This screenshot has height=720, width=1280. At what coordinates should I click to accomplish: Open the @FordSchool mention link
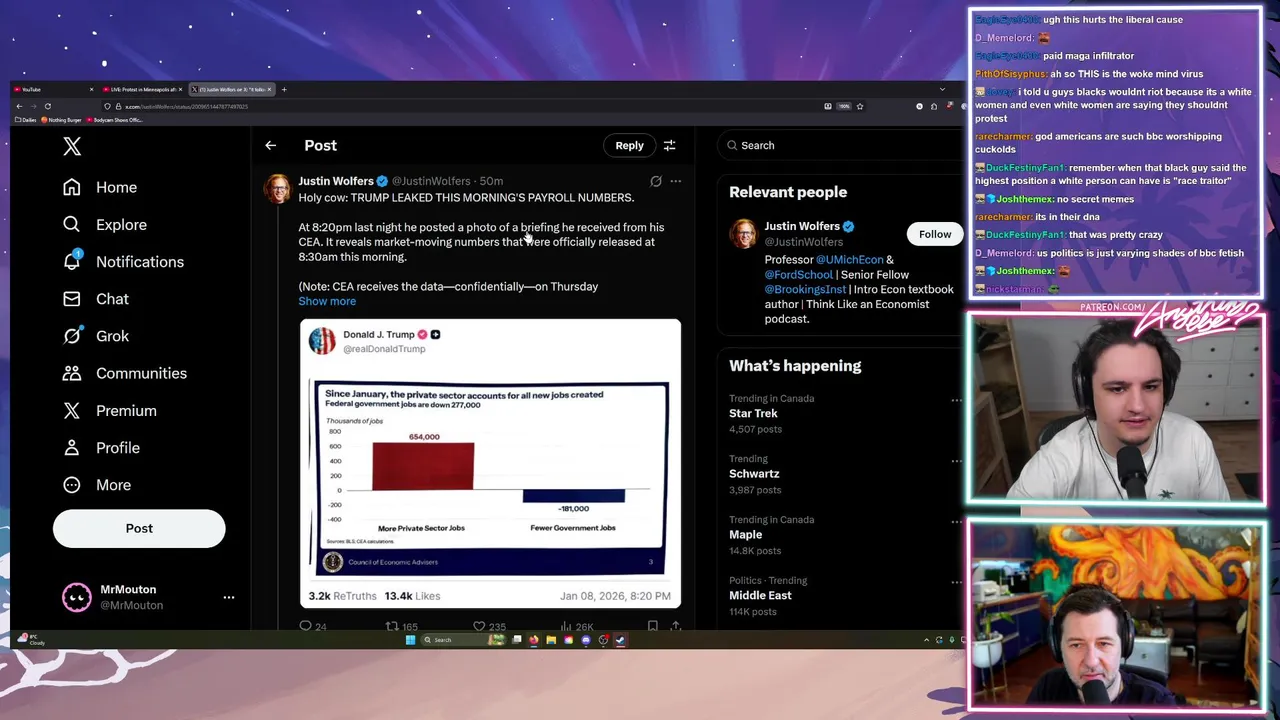(798, 274)
